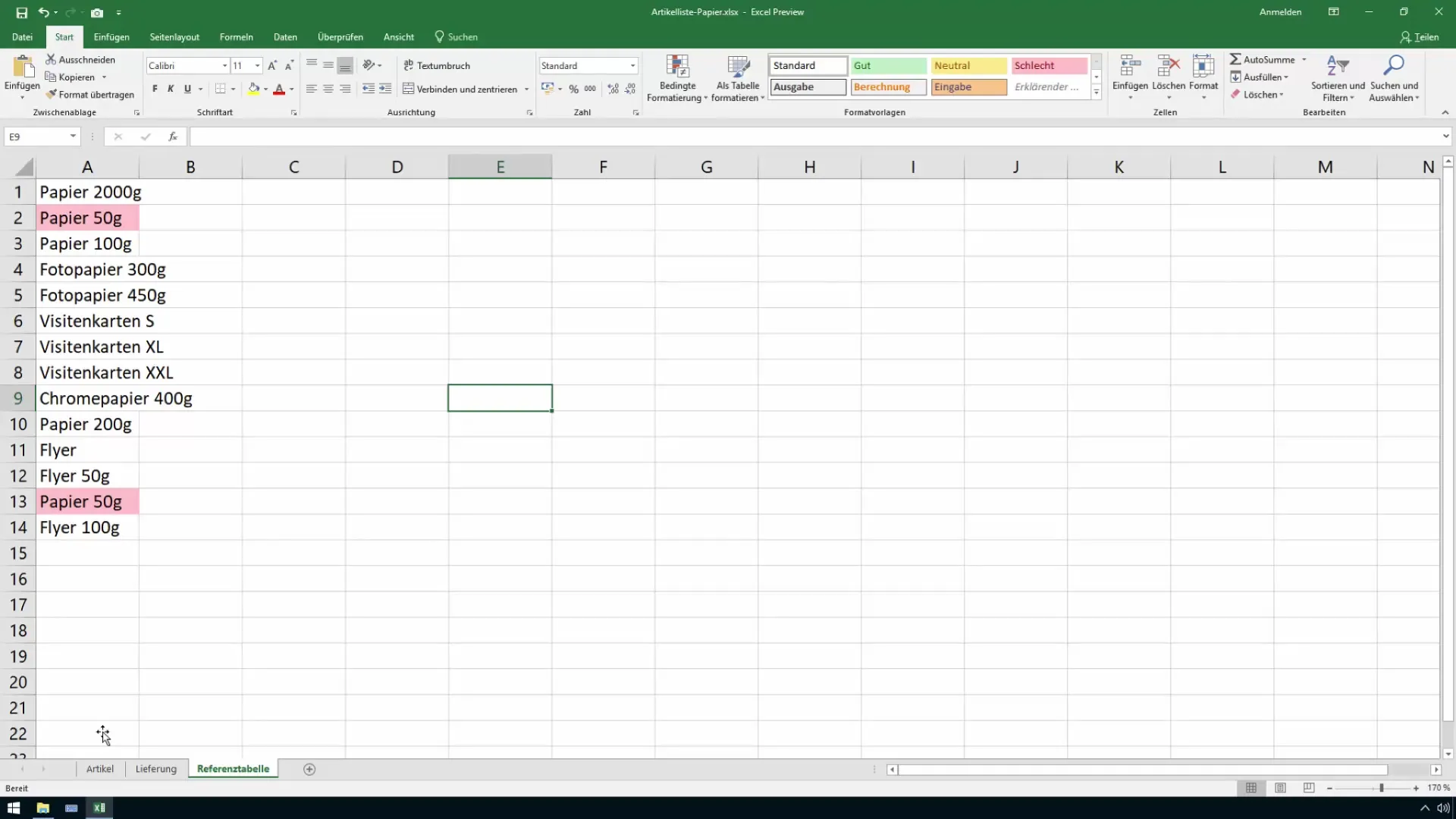1456x819 pixels.
Task: Click the Einfügen cells icon in Zellen group
Action: coord(1130,77)
